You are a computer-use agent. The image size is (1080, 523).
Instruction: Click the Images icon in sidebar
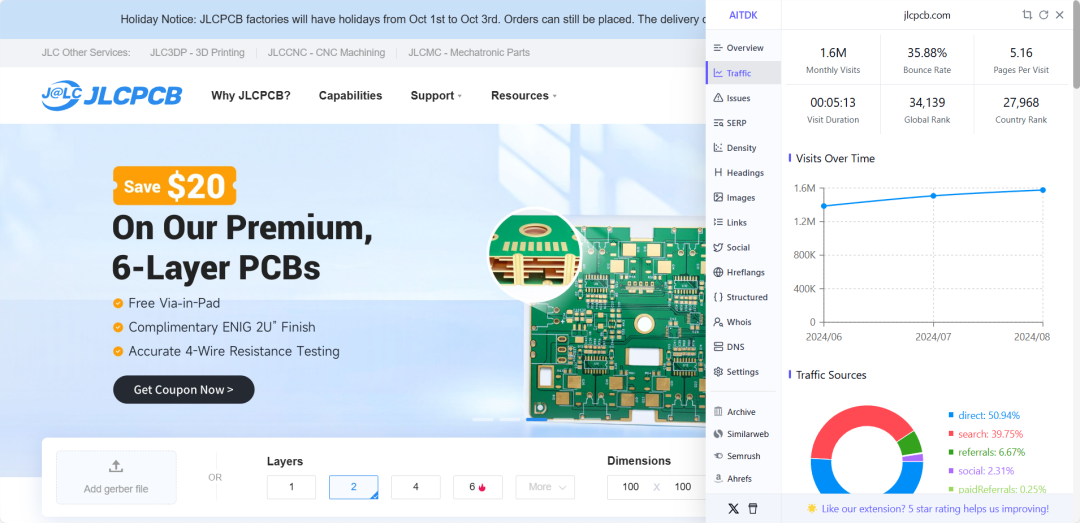click(x=718, y=197)
